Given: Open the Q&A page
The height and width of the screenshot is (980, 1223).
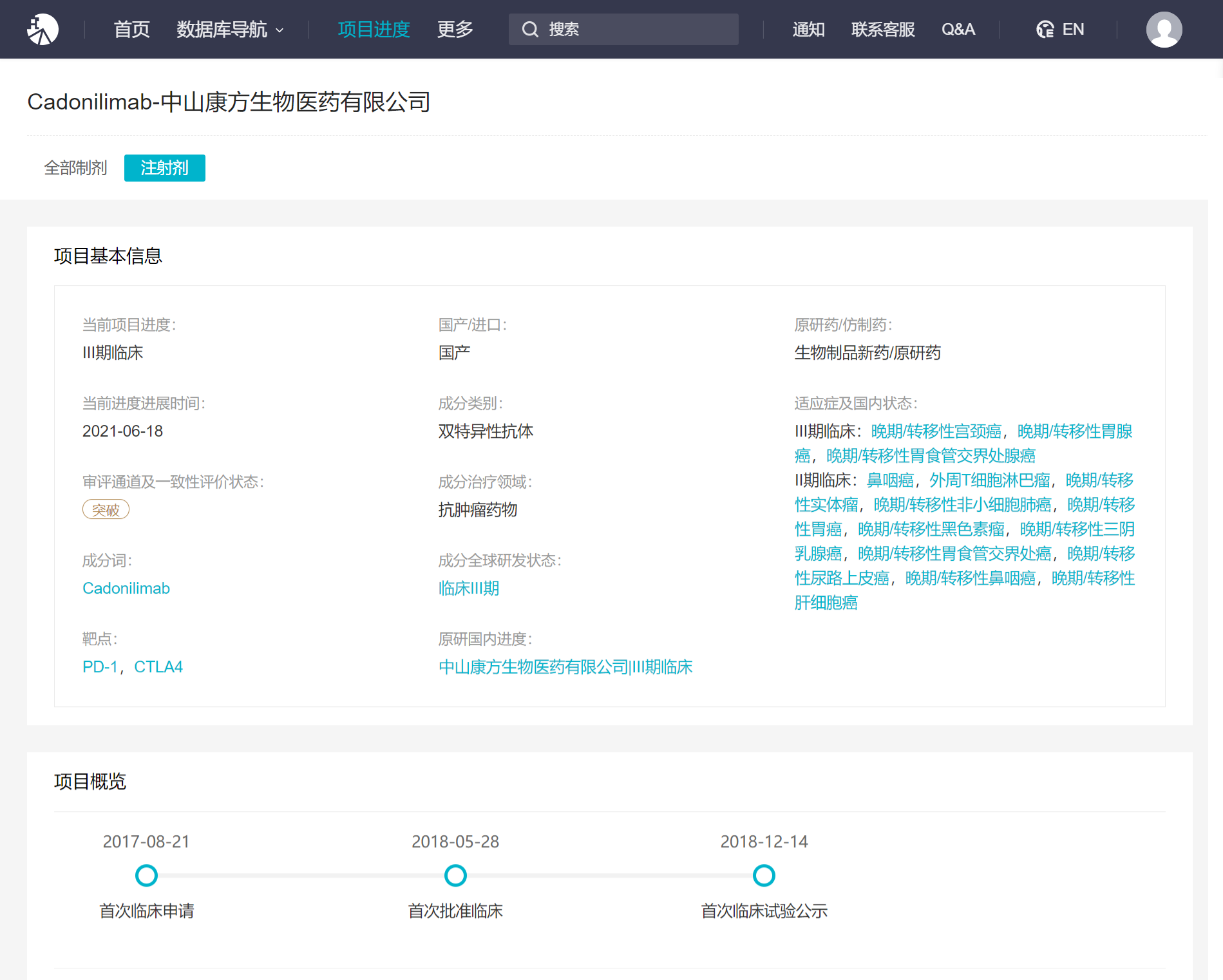Looking at the screenshot, I should pyautogui.click(x=958, y=30).
